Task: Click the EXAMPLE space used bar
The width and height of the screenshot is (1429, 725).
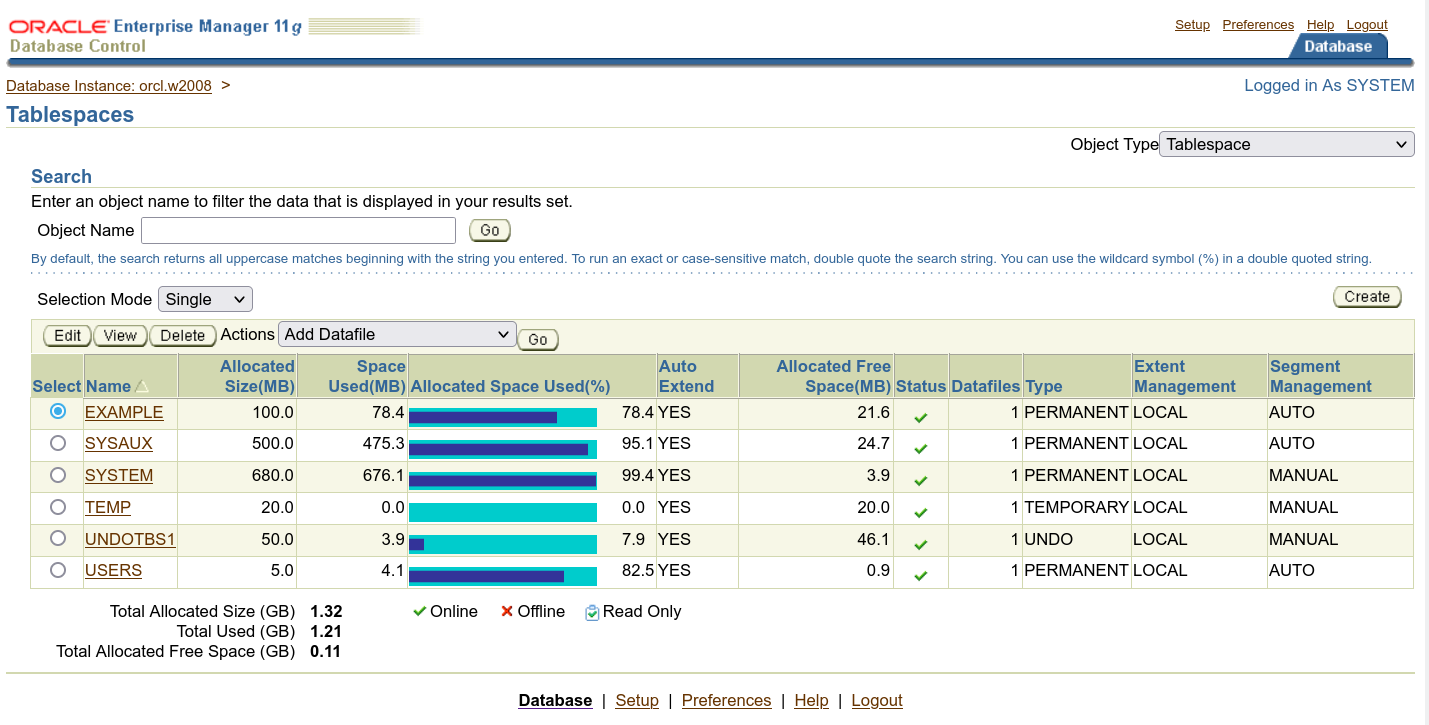Action: pos(503,417)
